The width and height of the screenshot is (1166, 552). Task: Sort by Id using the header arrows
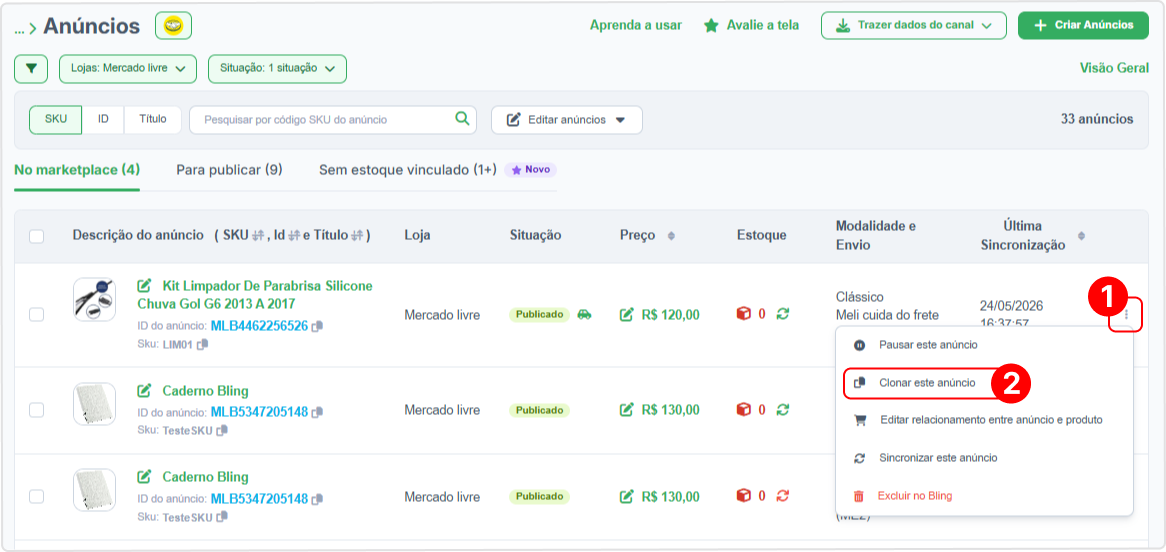pyautogui.click(x=294, y=235)
